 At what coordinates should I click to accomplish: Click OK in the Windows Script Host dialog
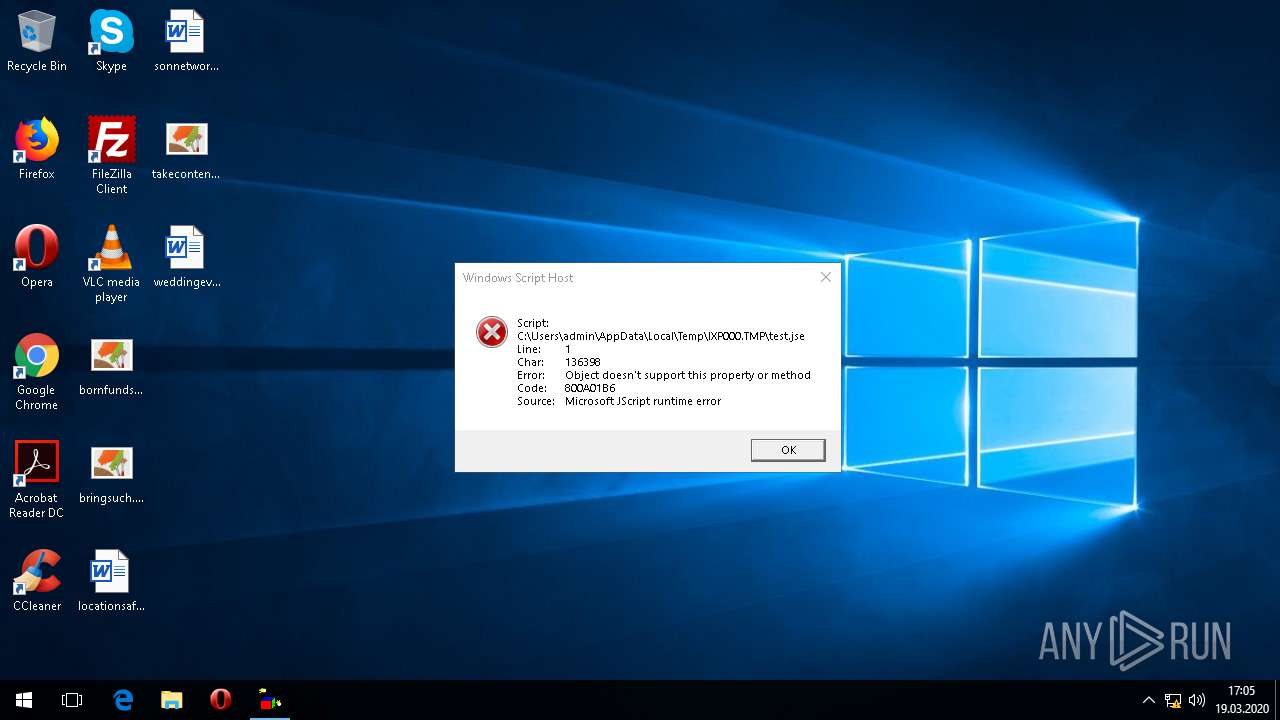788,450
